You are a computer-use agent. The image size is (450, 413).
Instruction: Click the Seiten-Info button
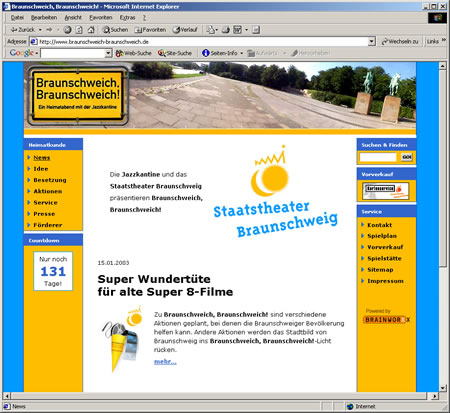click(220, 53)
